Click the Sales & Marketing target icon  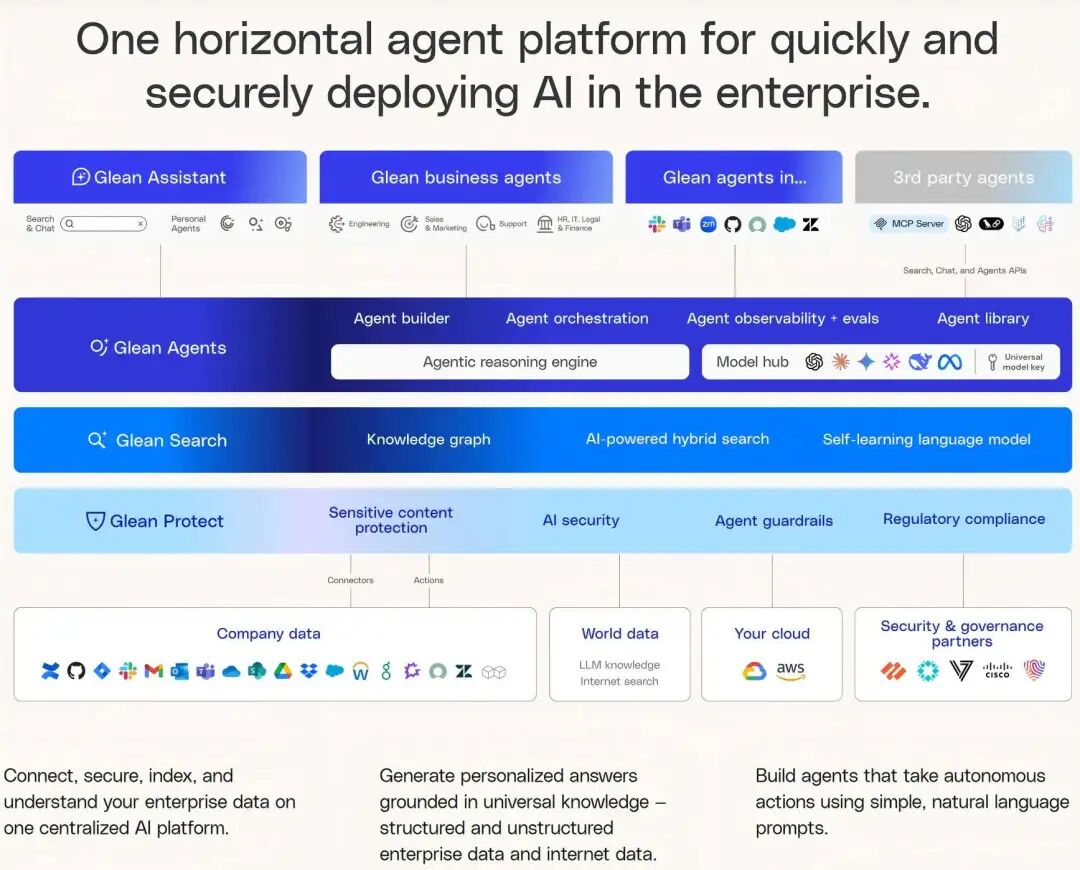409,224
